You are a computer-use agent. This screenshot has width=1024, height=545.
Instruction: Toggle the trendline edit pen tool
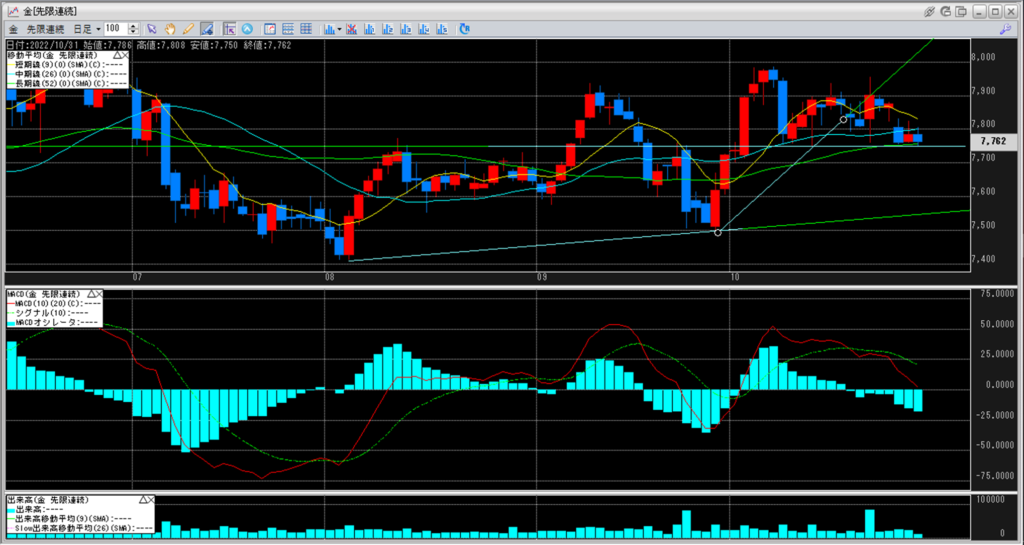[206, 29]
